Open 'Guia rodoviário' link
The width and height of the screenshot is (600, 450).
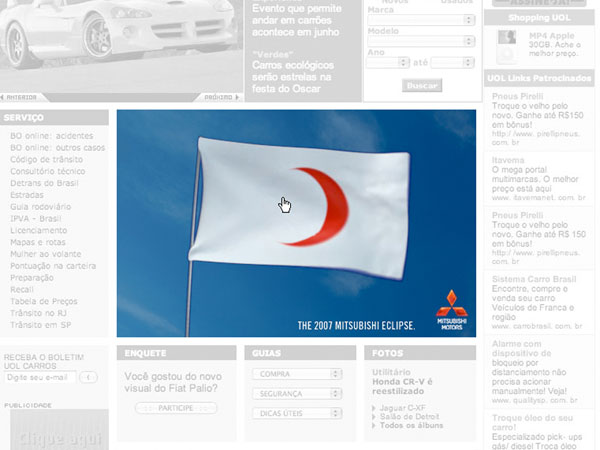41,207
